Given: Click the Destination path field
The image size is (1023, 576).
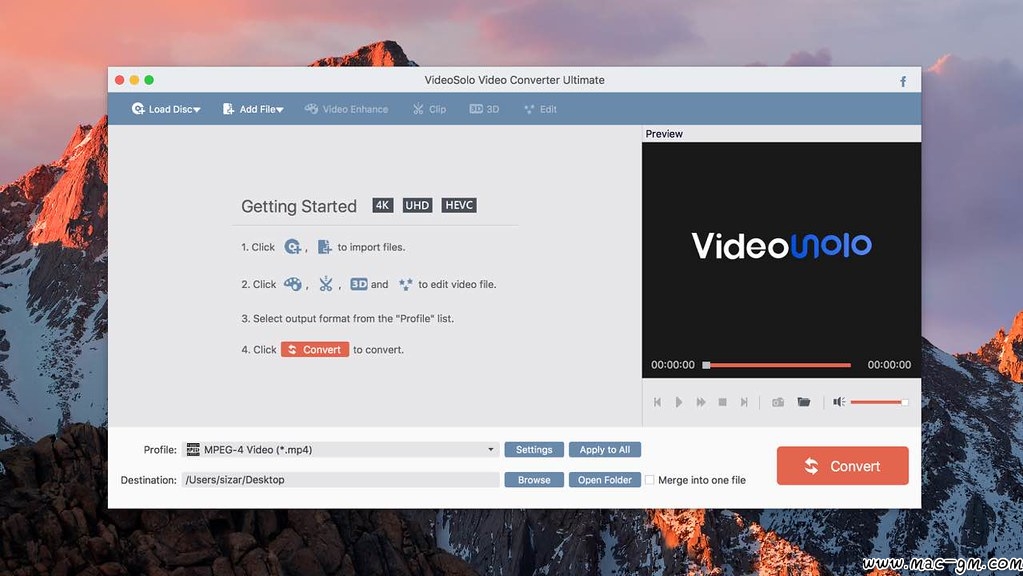Looking at the screenshot, I should [x=341, y=479].
